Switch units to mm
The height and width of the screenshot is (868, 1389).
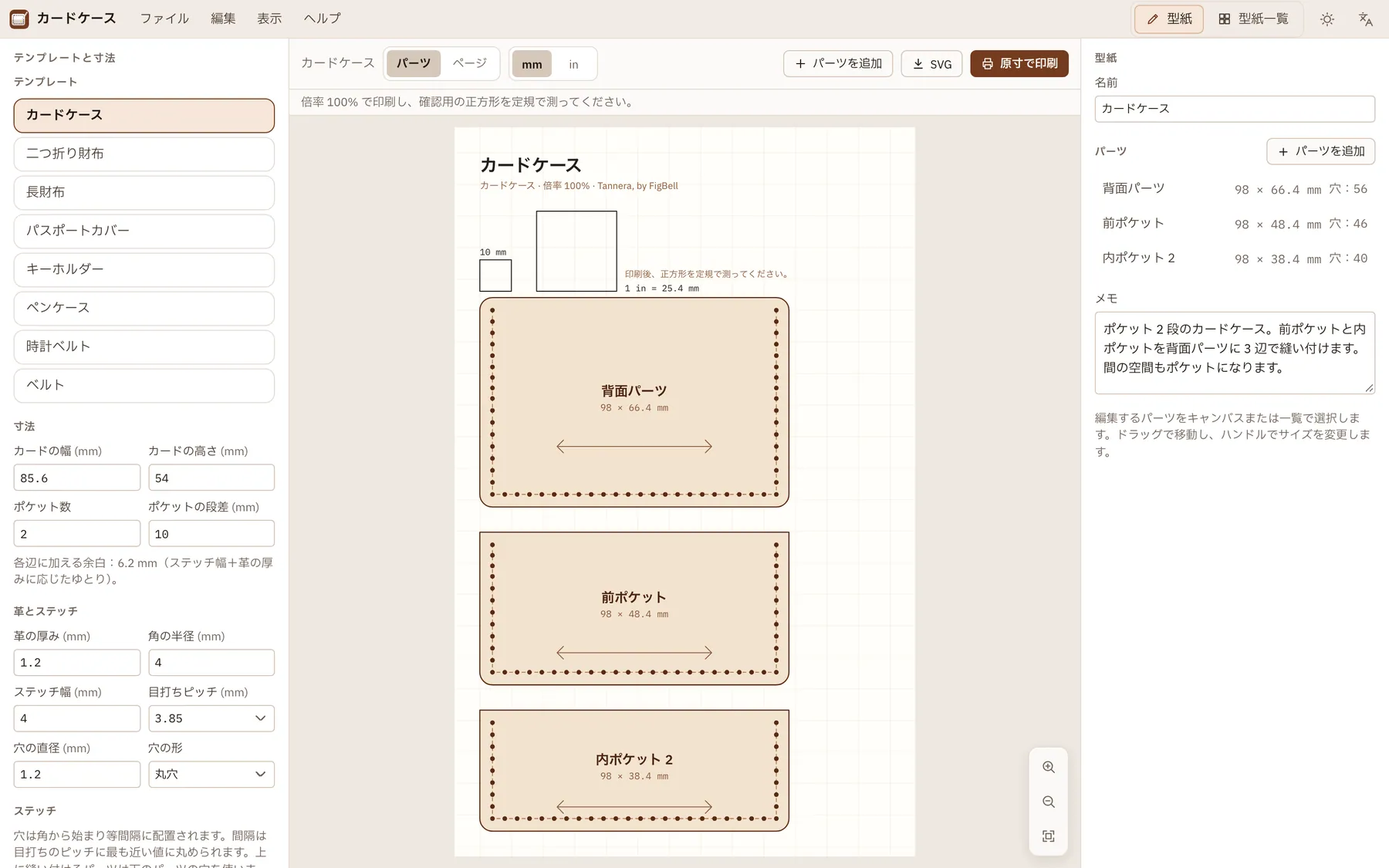[x=532, y=64]
